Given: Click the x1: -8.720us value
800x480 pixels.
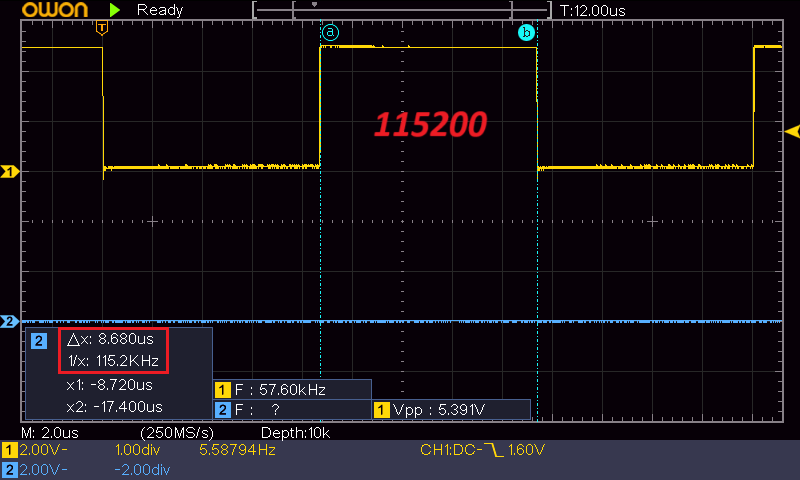Looking at the screenshot, I should click(x=109, y=385).
